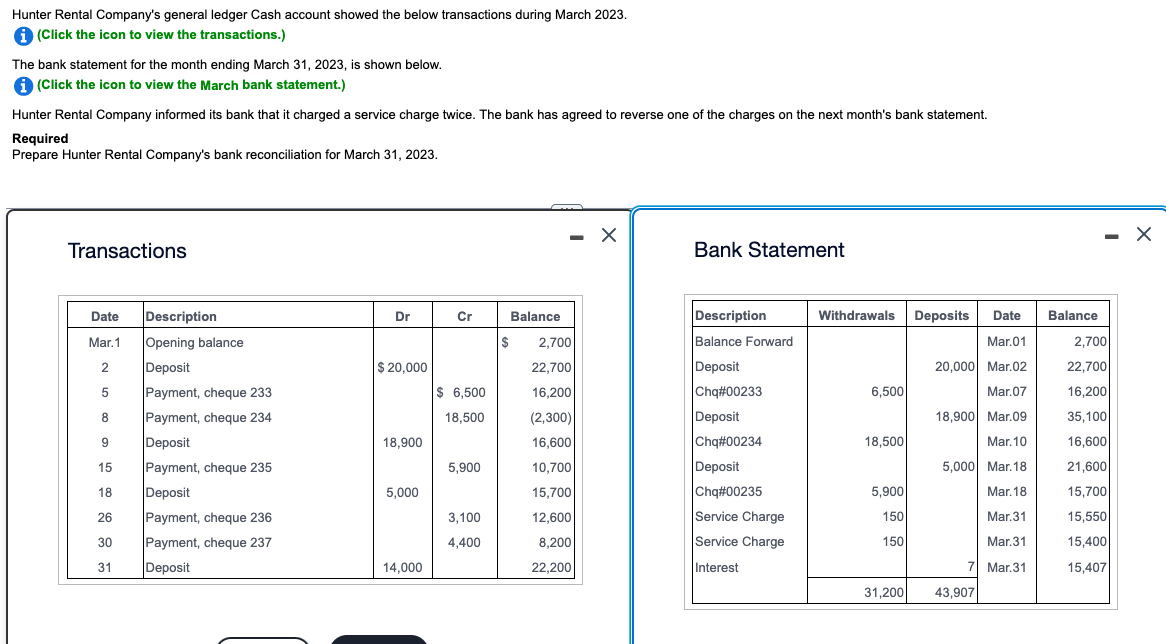Screen dimensions: 1166x644
Task: Minimize the Bank Statement popup
Action: coord(1112,236)
